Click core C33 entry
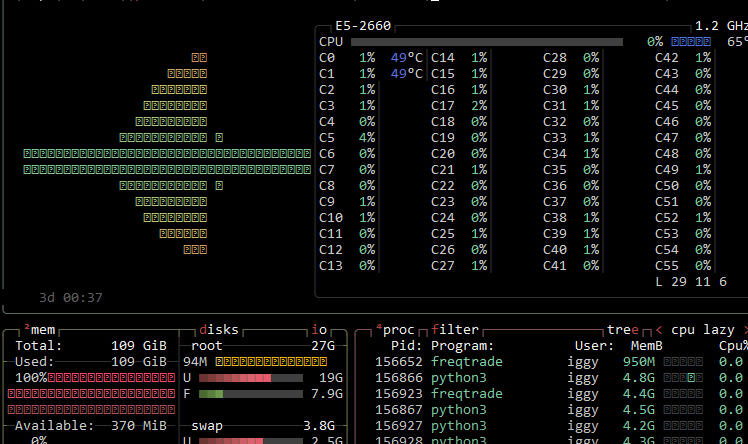 point(571,138)
